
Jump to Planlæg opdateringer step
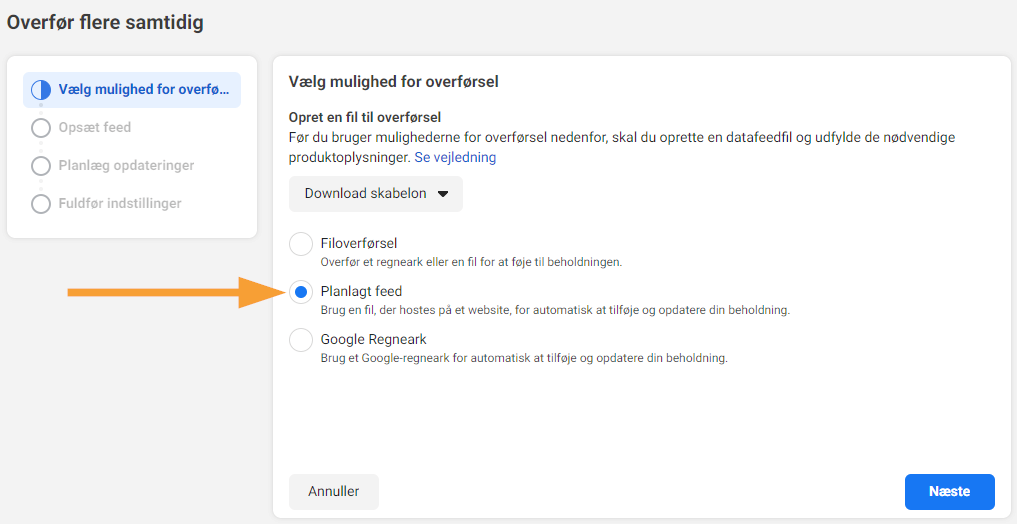pos(126,165)
